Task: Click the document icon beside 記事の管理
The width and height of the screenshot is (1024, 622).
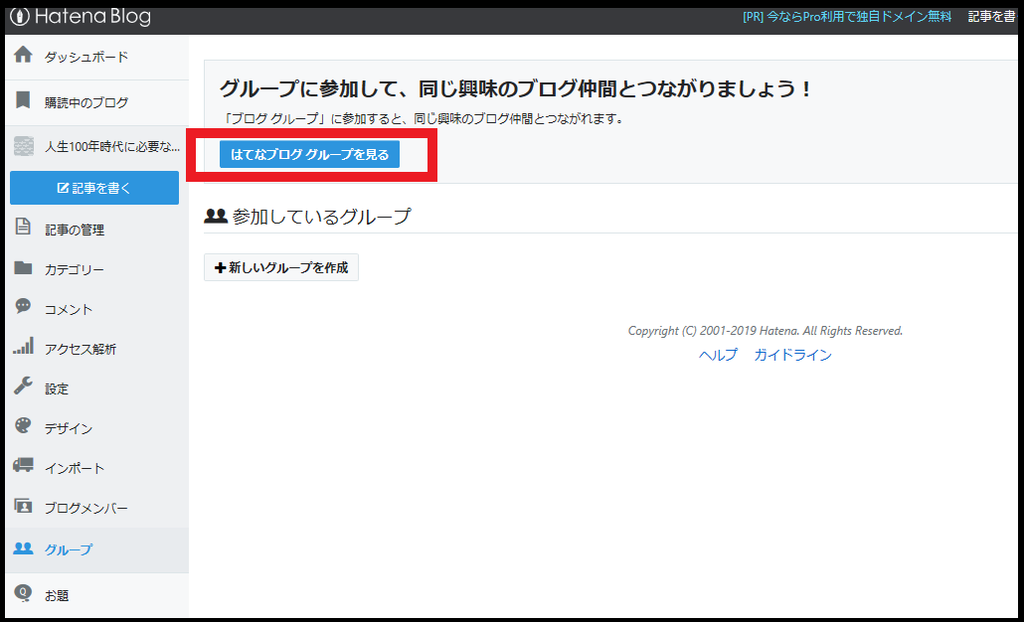Action: point(23,227)
